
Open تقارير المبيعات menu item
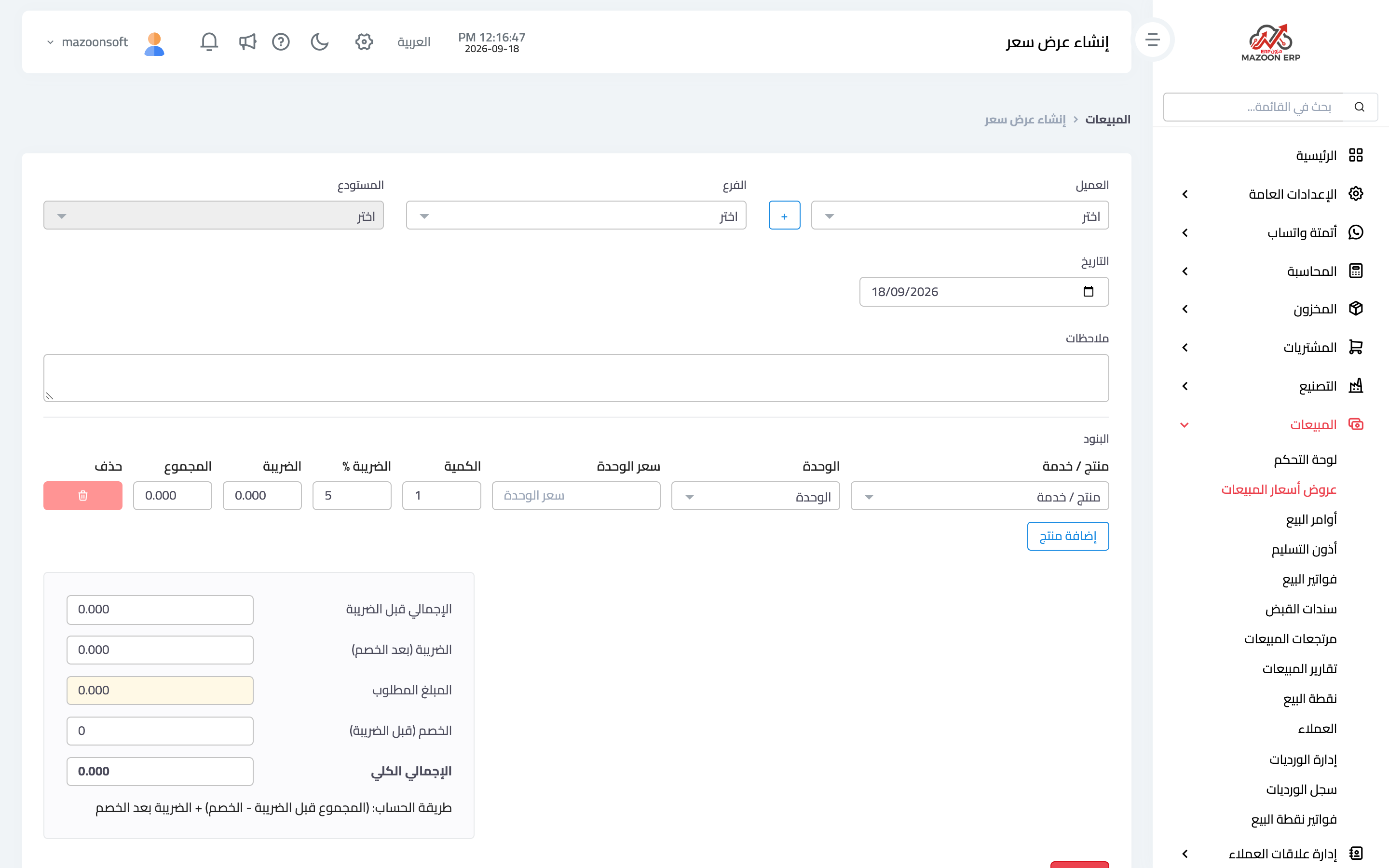pos(1299,668)
